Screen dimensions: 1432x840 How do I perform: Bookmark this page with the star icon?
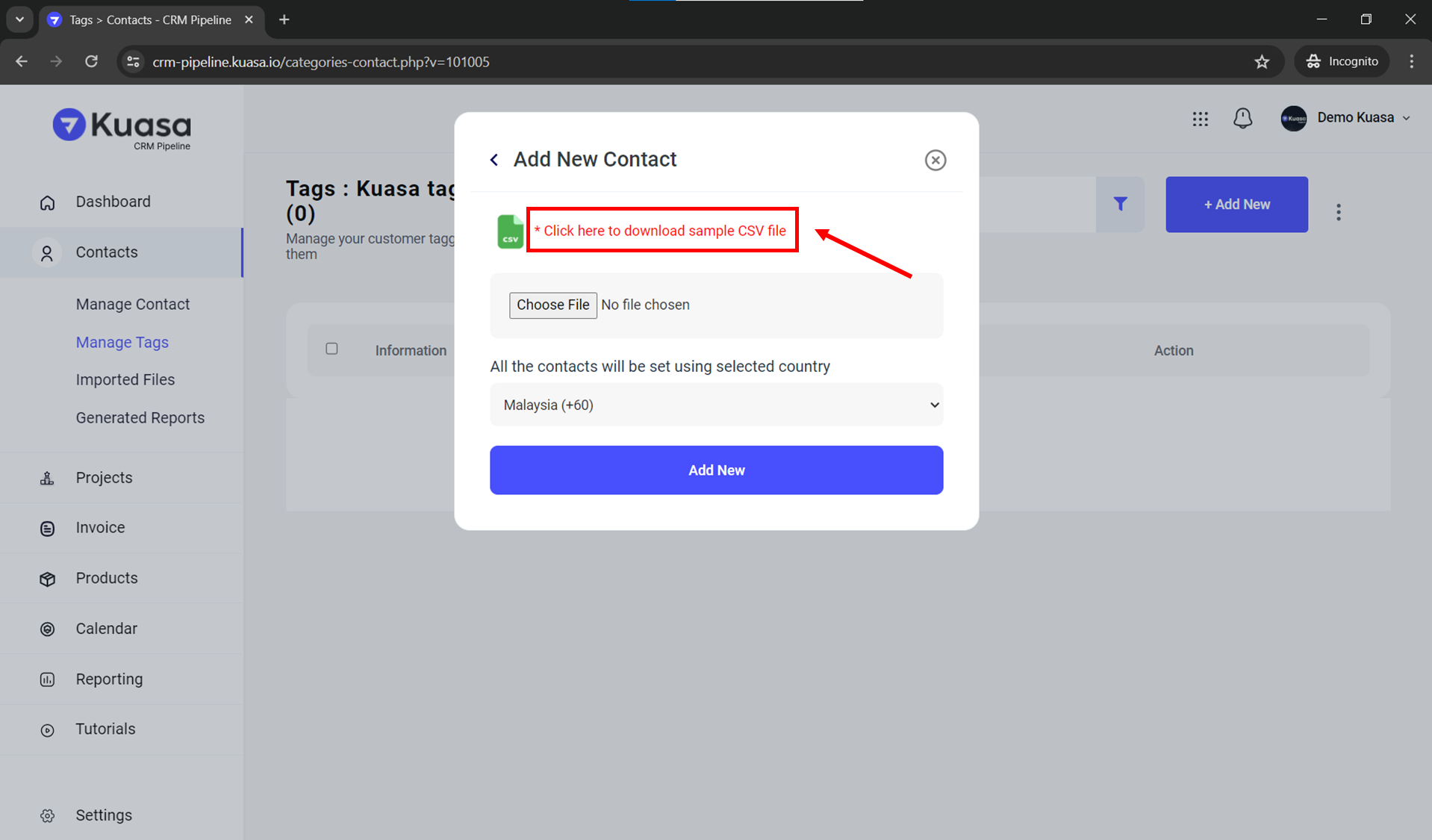coord(1262,62)
